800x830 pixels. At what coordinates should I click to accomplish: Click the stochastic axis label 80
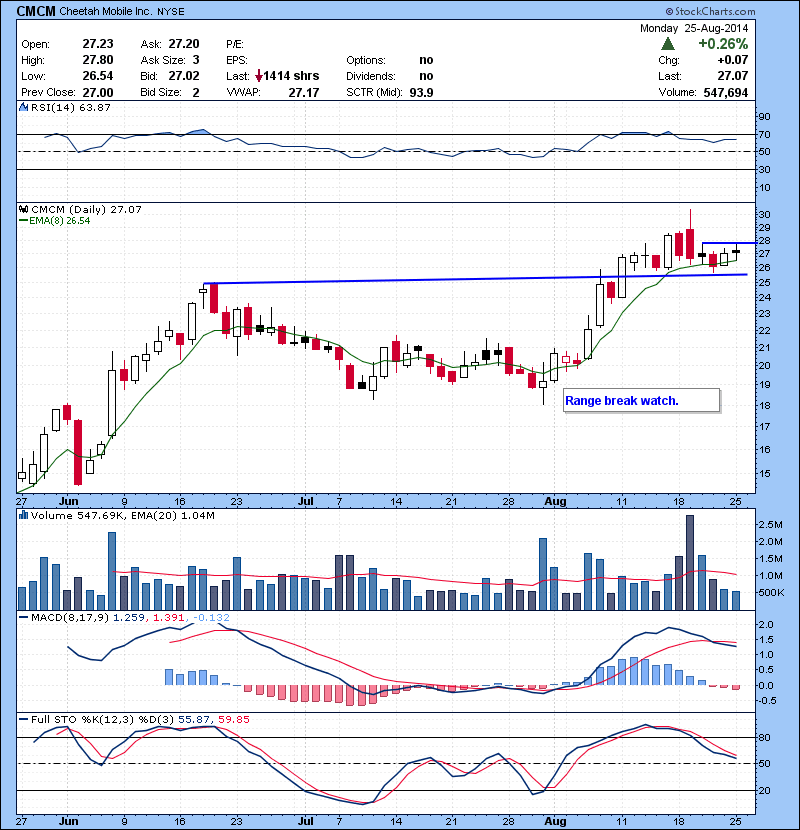765,737
